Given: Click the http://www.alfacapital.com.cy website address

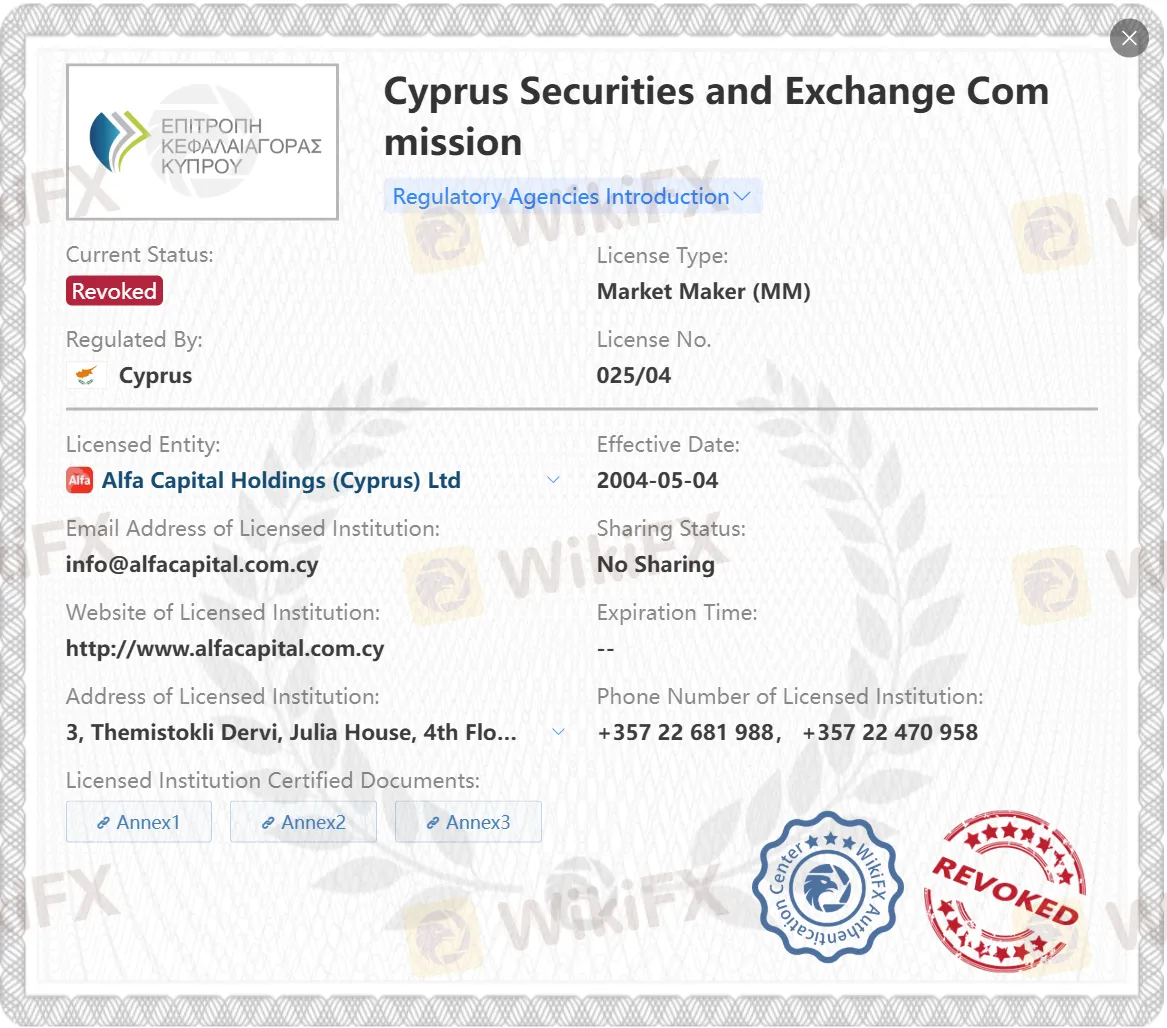Looking at the screenshot, I should [x=224, y=648].
